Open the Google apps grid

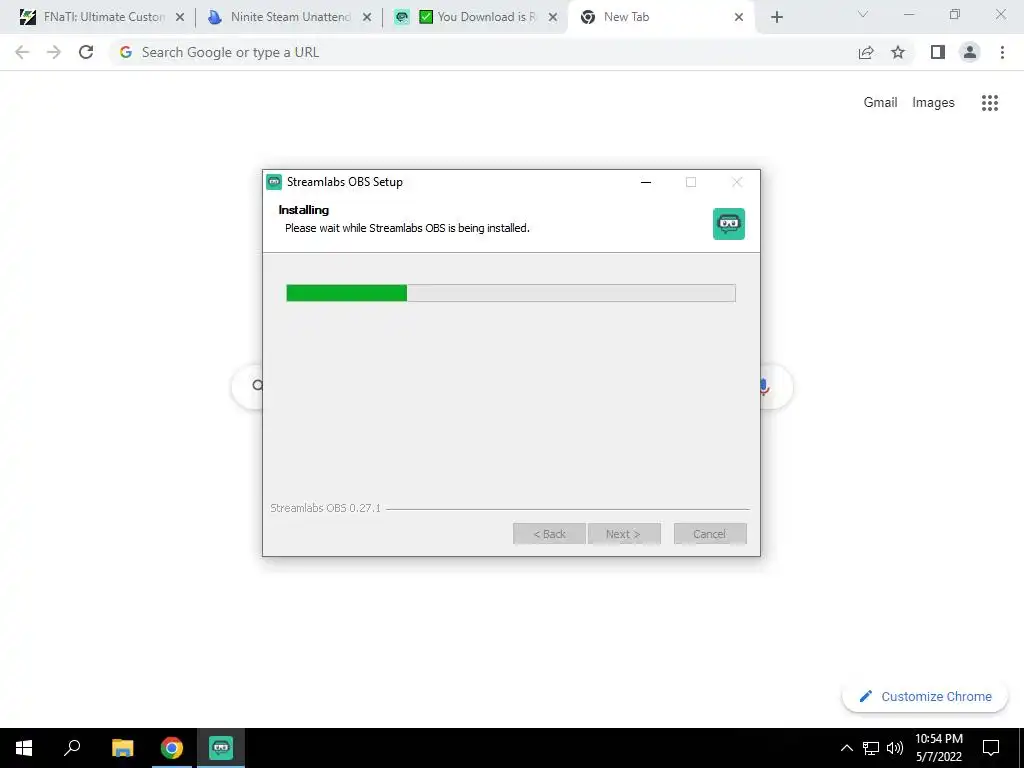point(989,103)
